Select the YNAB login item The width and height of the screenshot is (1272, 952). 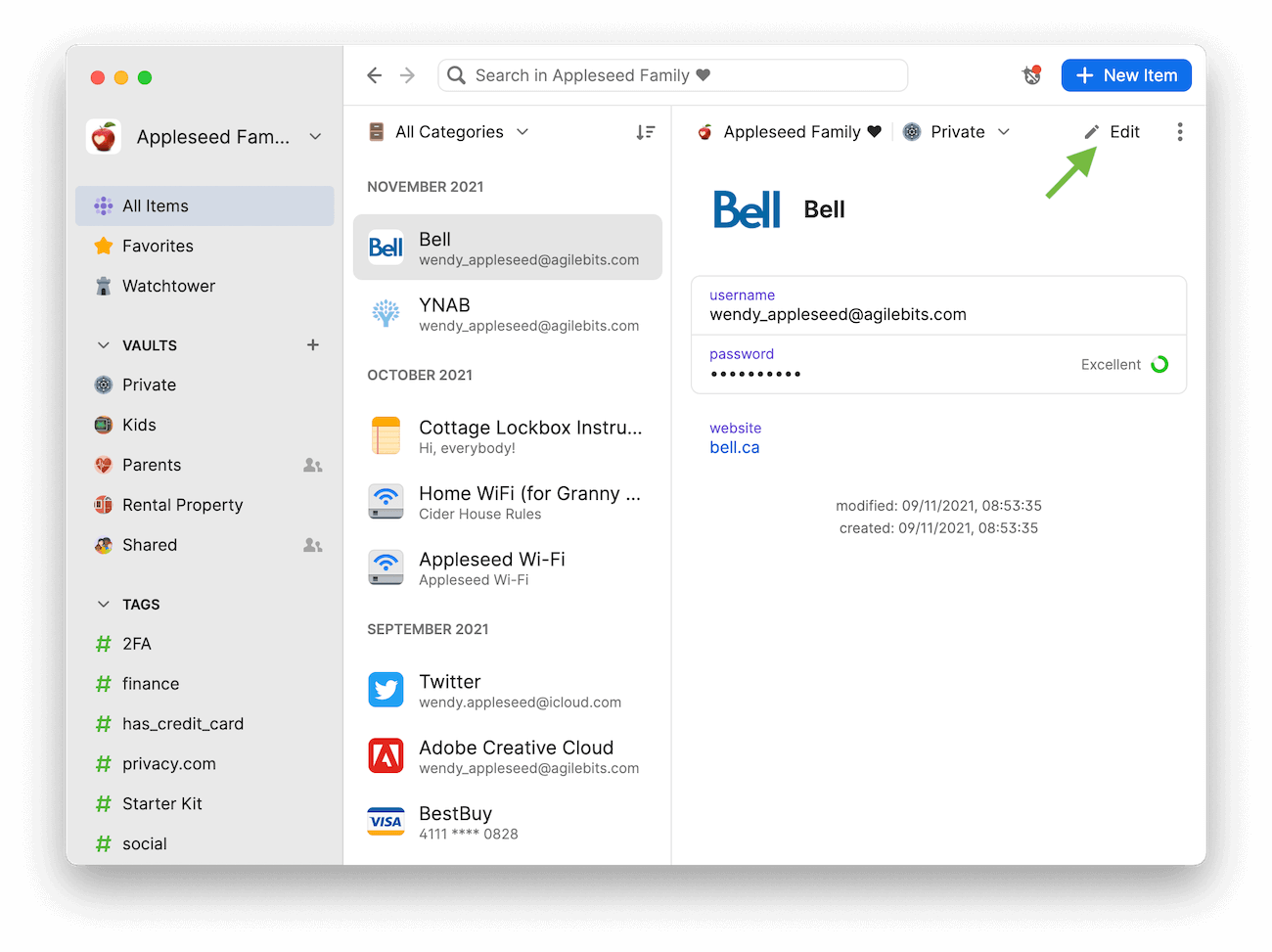click(x=508, y=313)
